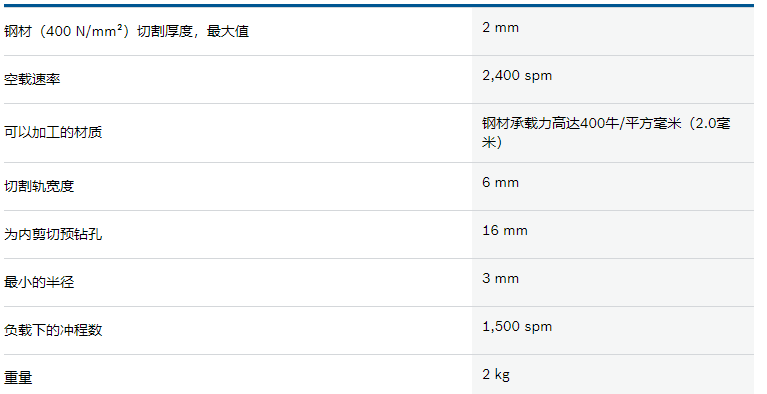Select the 2 mm cutting thickness value
Screen dimensions: 767x394
coord(500,27)
